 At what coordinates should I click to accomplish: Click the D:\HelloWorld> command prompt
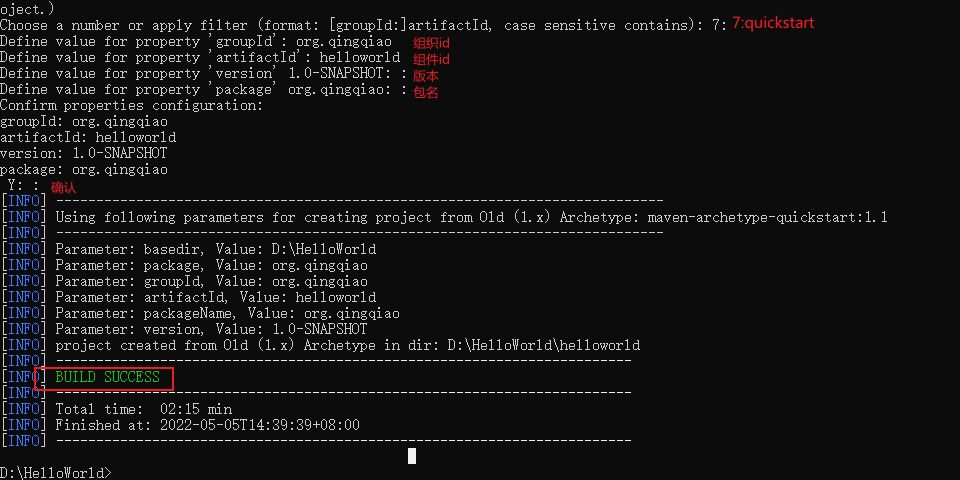(56, 473)
